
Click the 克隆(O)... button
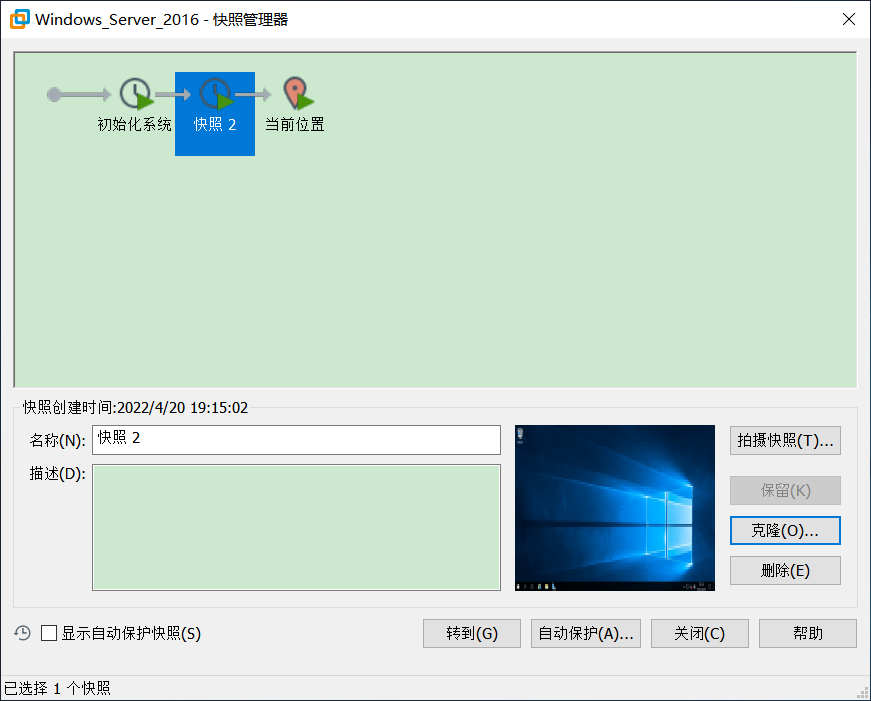785,530
